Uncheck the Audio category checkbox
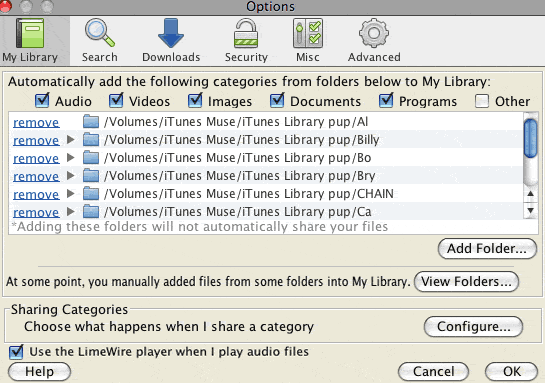Viewport: 545px width, 383px height. click(42, 100)
